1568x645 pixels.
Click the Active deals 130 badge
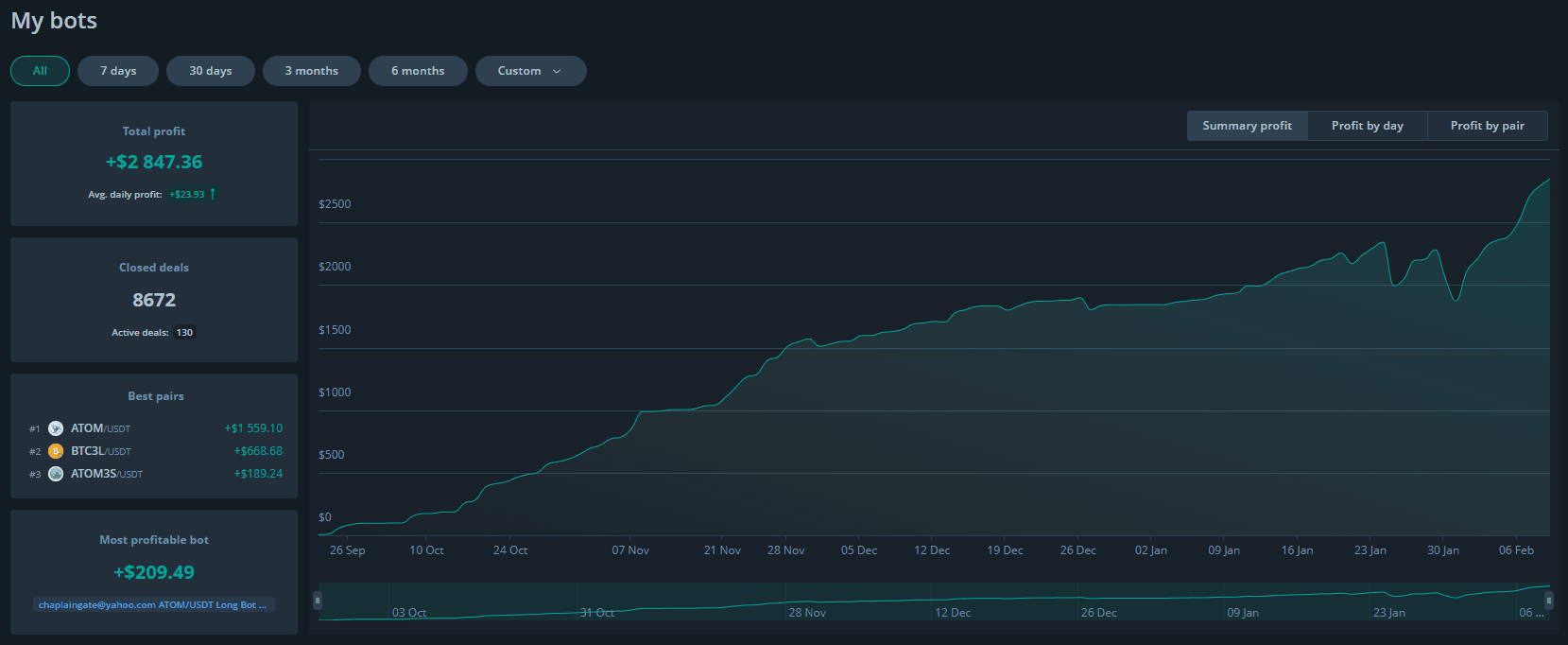pos(184,333)
